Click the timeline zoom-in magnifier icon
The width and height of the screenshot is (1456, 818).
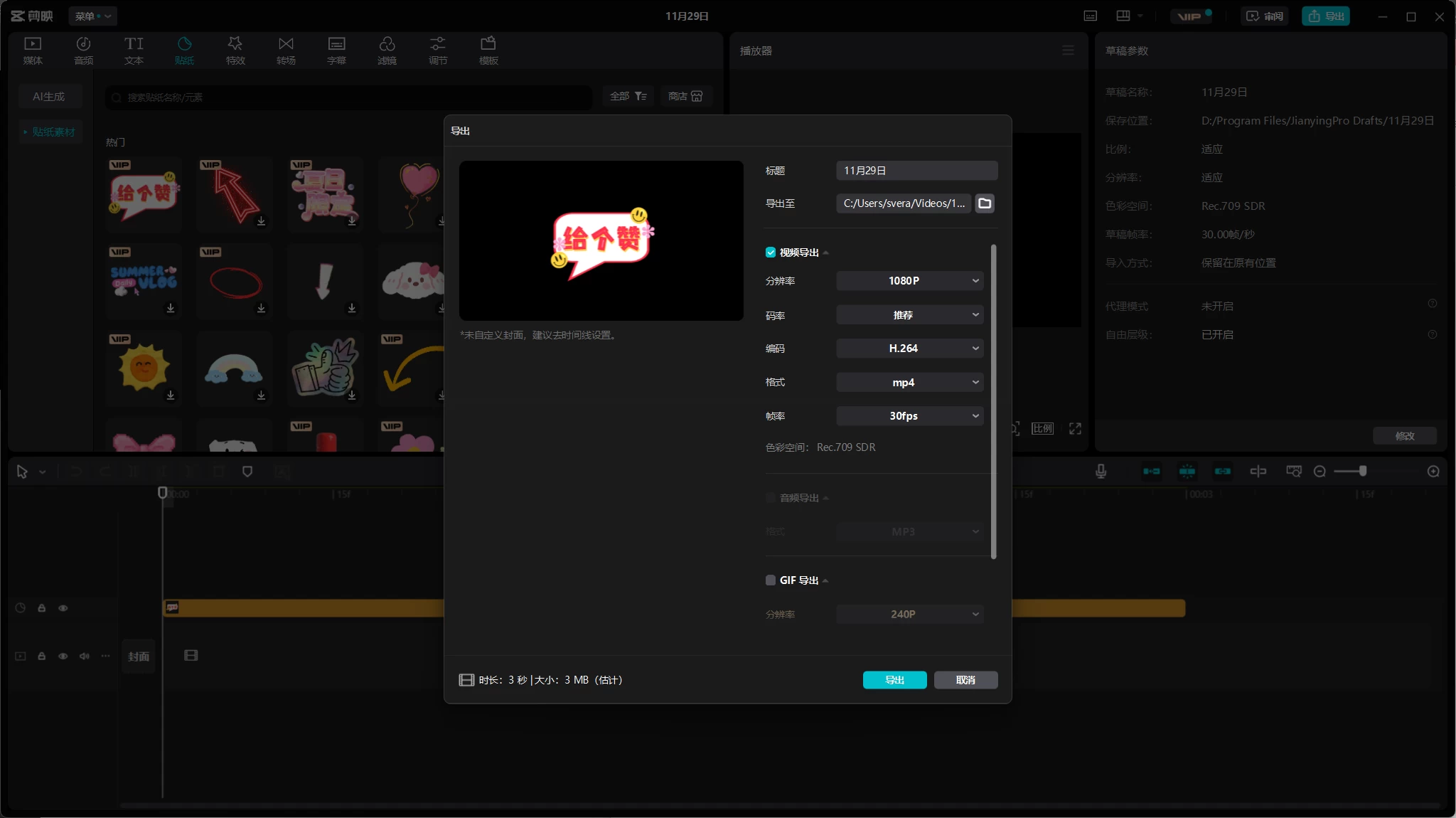point(1433,471)
